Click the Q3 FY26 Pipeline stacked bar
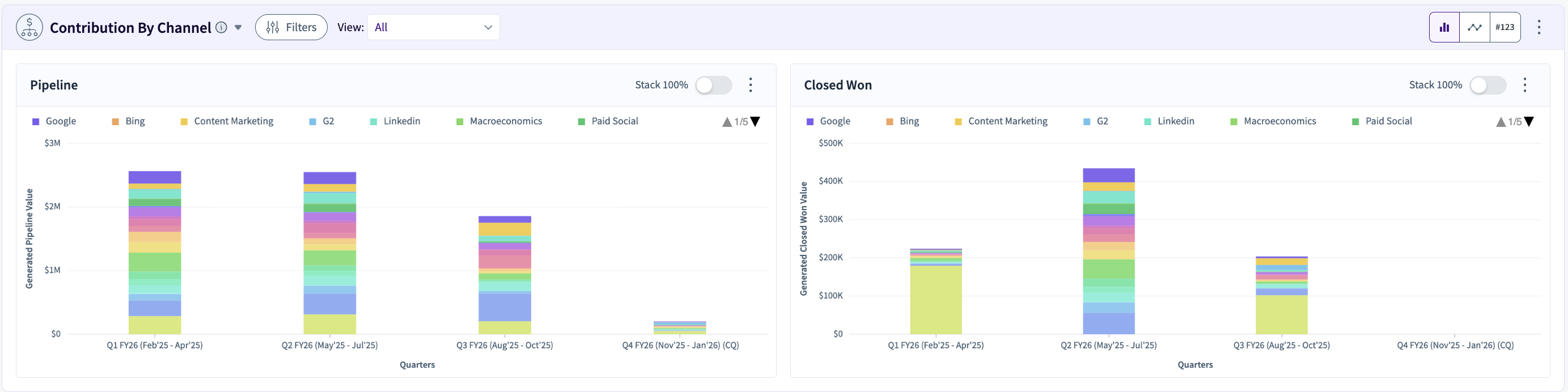The image size is (1568, 392). (x=505, y=275)
